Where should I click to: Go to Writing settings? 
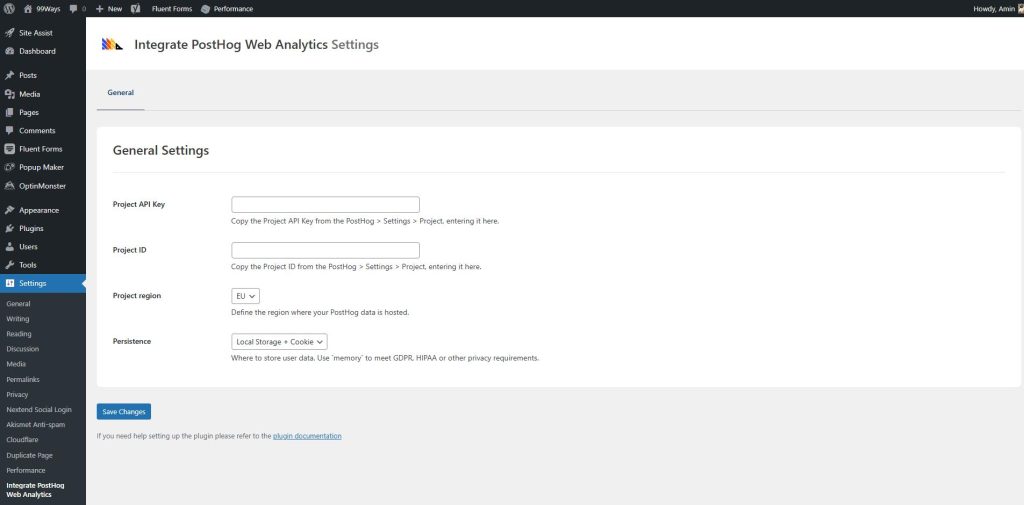tap(18, 319)
